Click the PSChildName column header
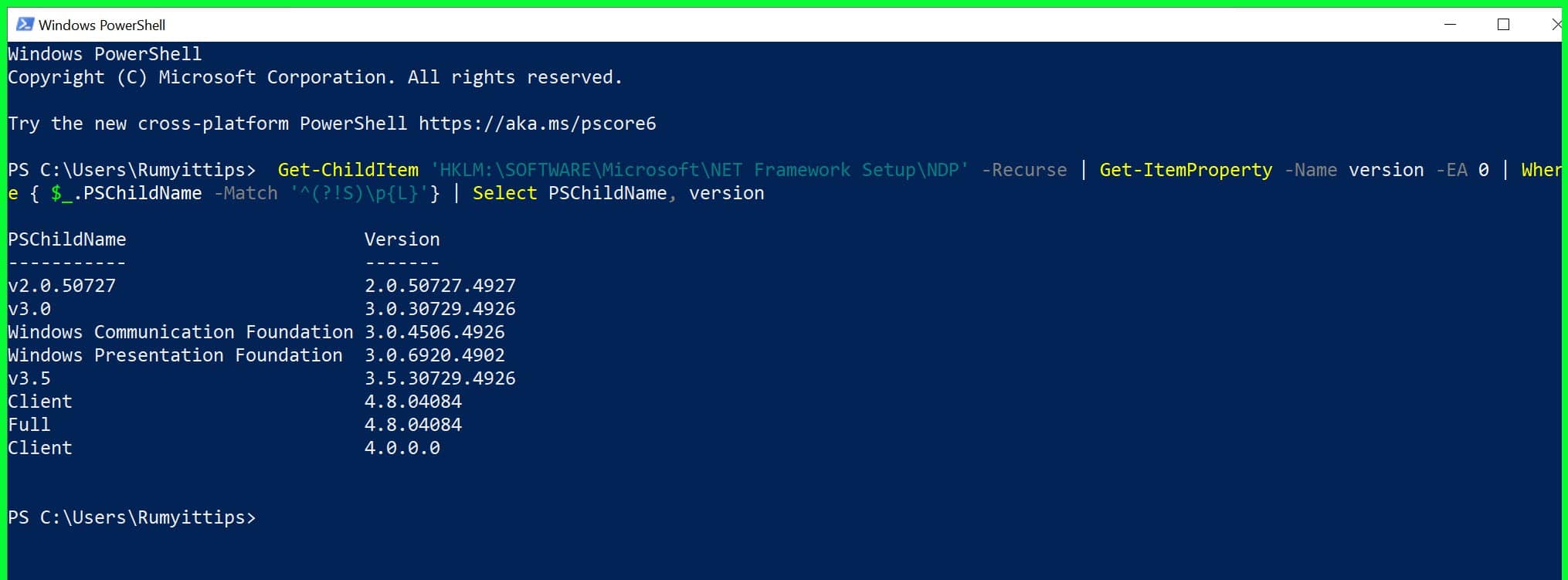 point(67,239)
